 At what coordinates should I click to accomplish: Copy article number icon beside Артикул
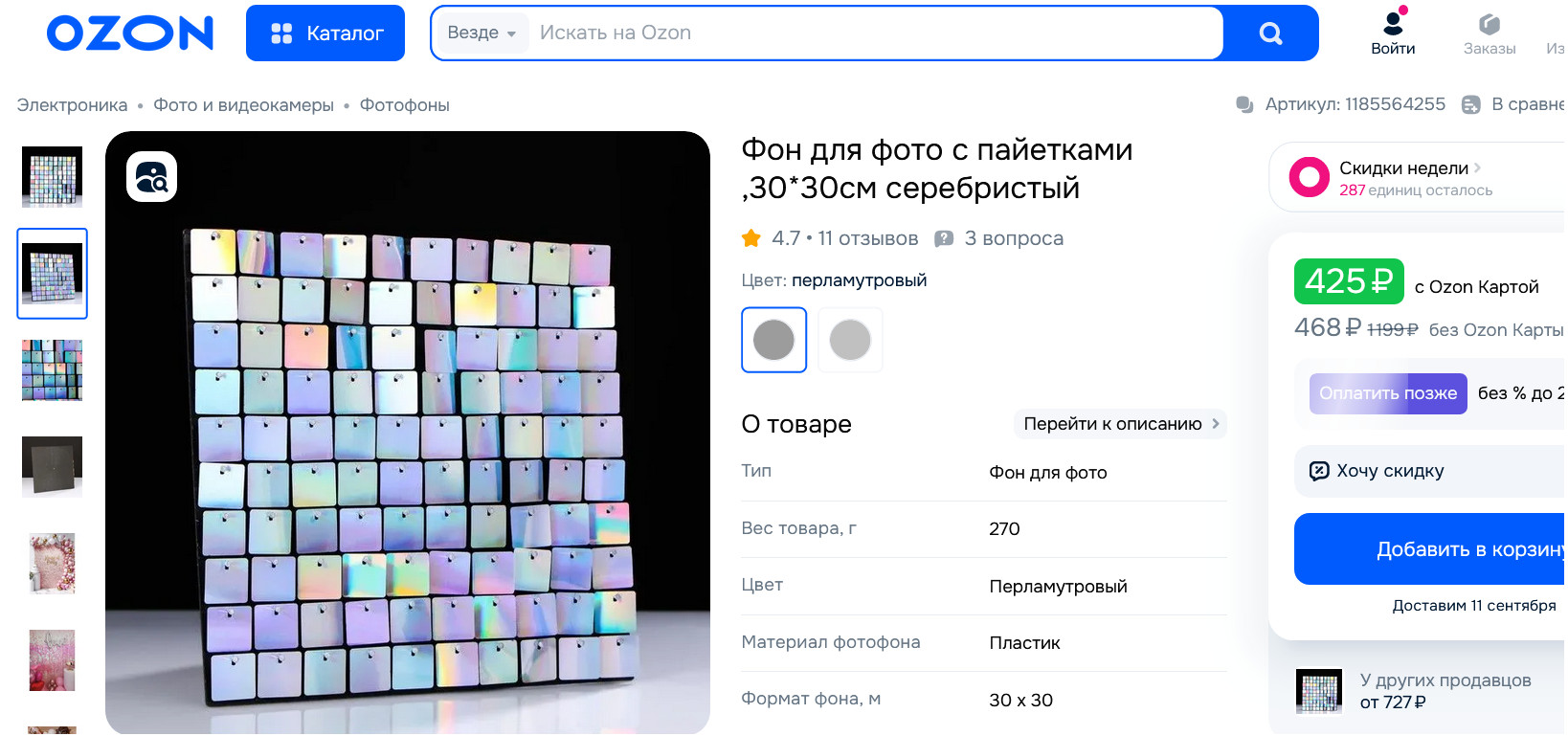tap(1244, 104)
